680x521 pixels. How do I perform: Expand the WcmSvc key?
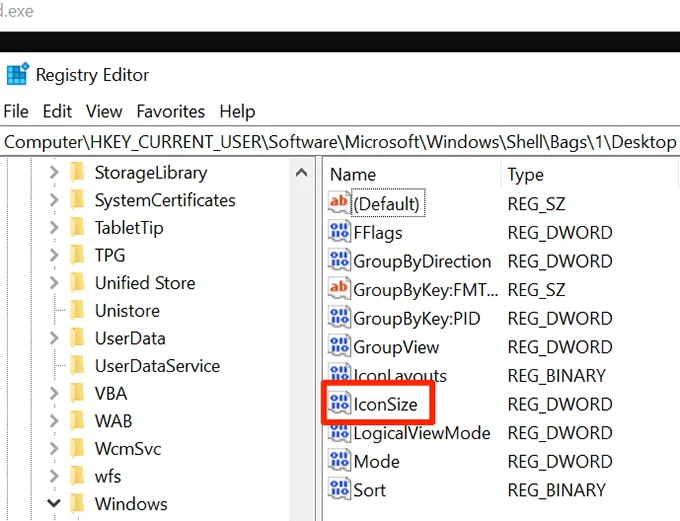54,449
